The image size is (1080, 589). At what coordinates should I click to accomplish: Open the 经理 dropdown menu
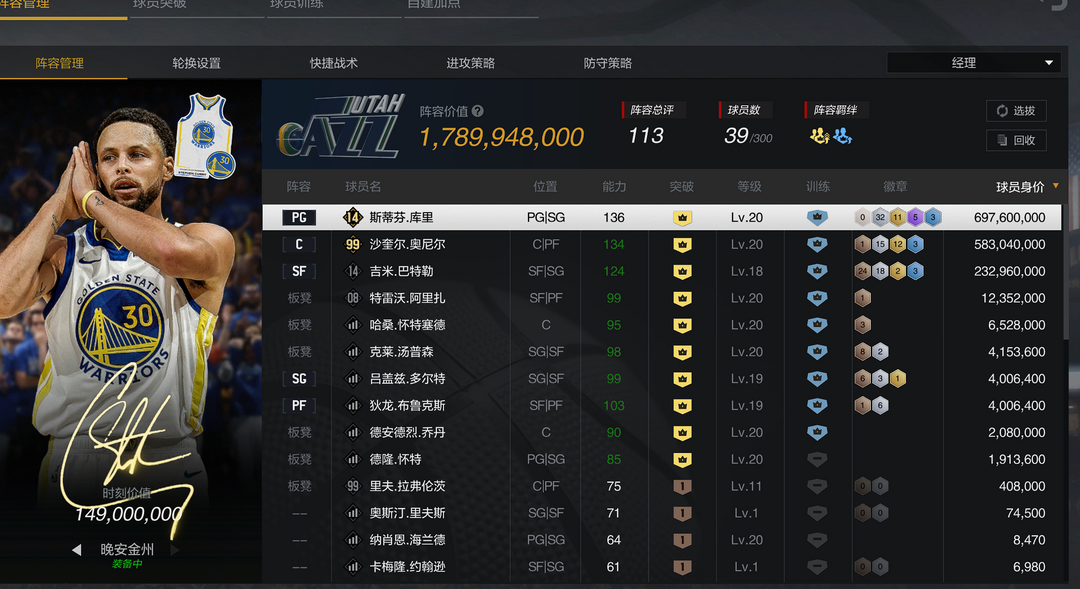click(973, 63)
